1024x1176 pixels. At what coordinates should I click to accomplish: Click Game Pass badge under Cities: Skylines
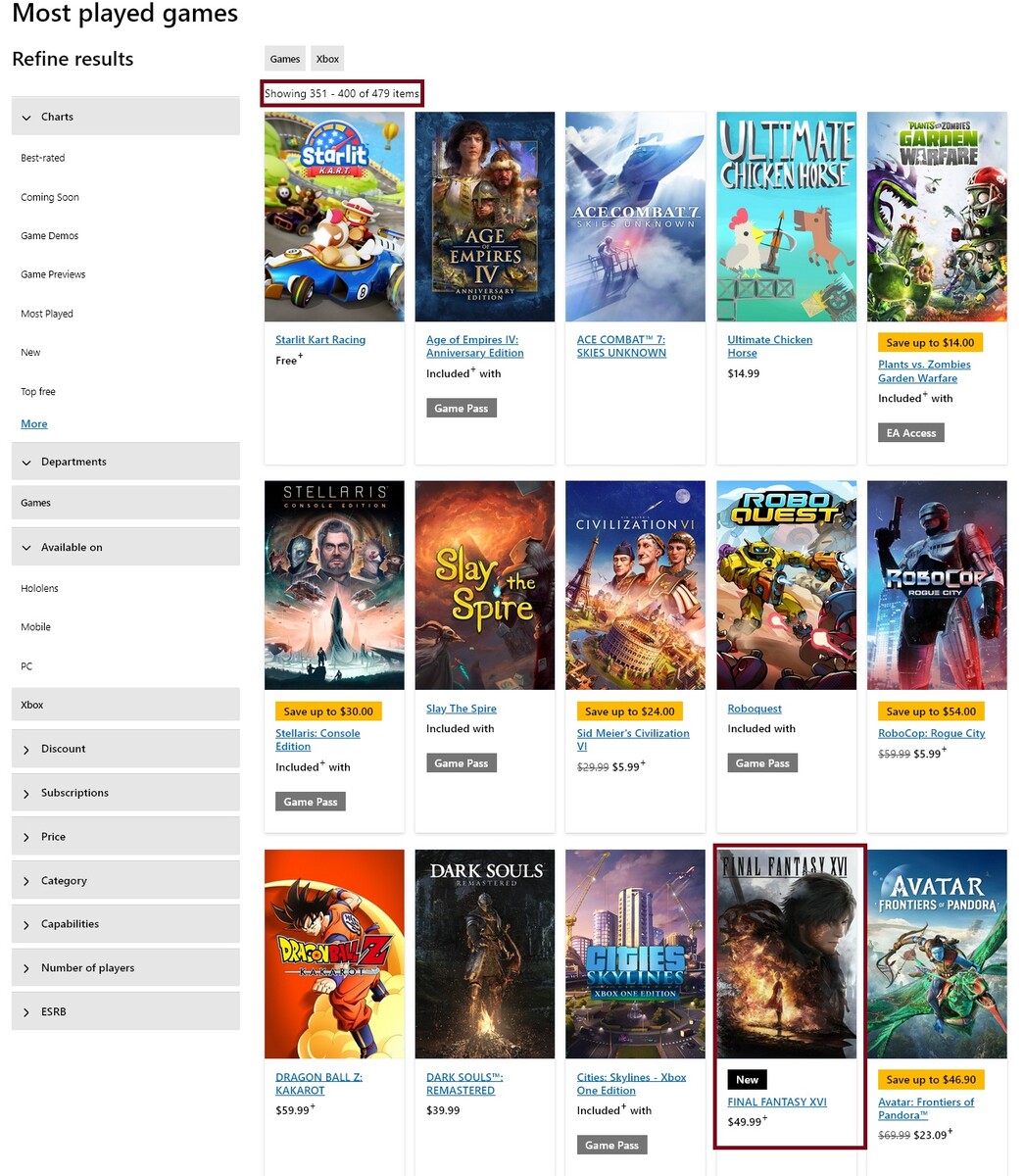(612, 1145)
